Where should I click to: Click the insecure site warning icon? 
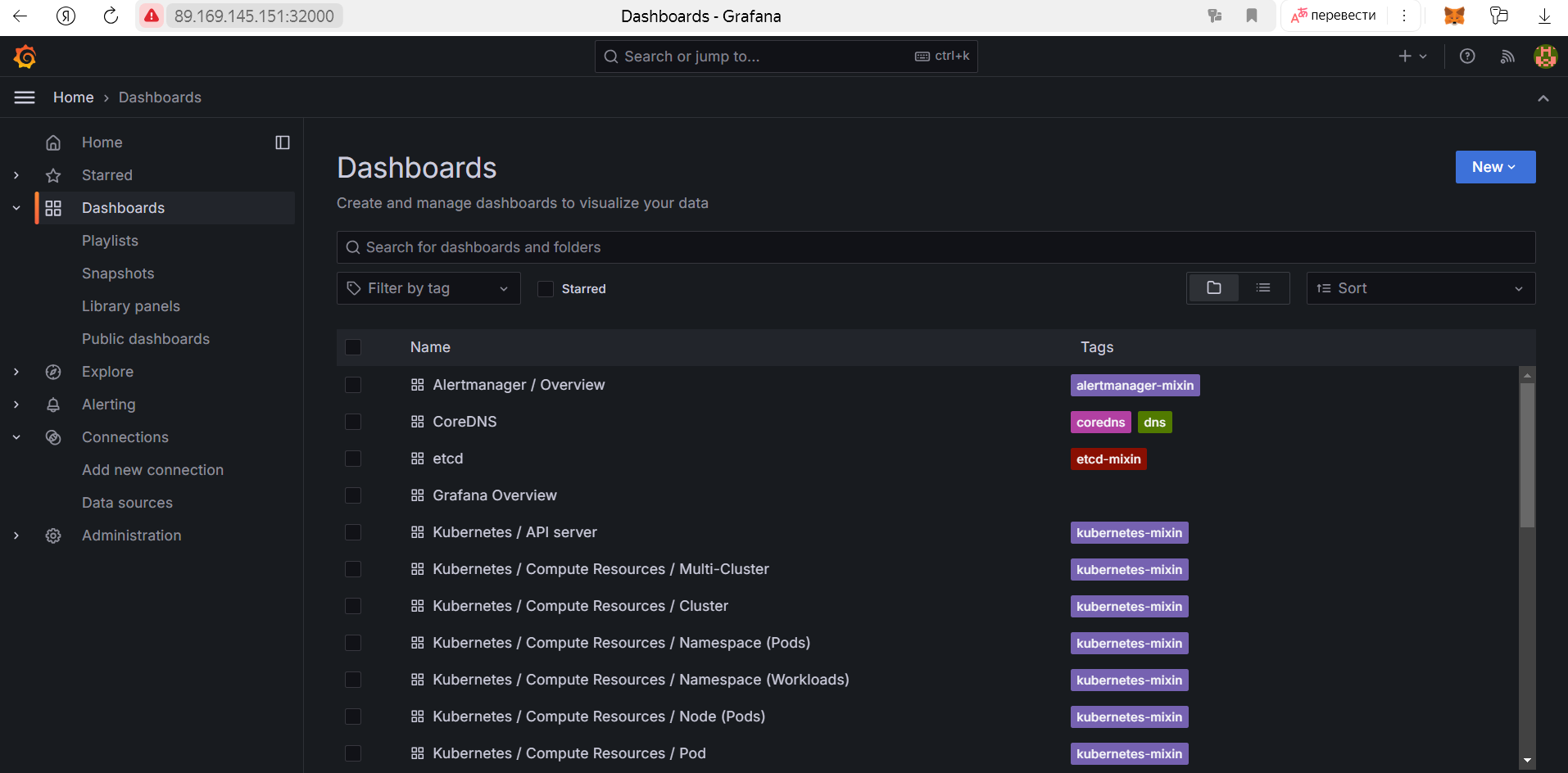[x=152, y=16]
